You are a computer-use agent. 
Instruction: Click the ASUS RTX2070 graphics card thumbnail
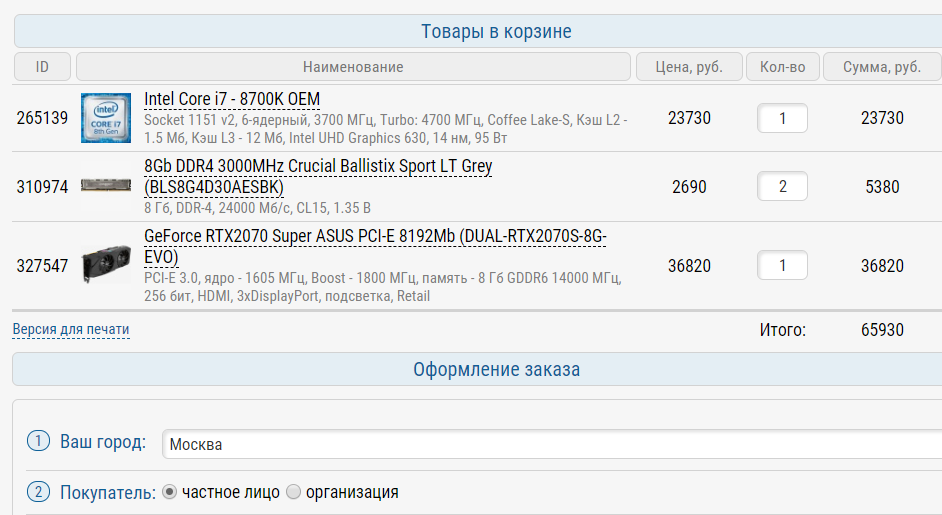(106, 265)
